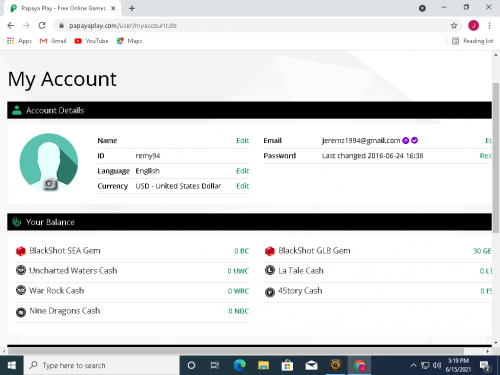500x375 pixels.
Task: Open Cortana from the taskbar
Action: [191, 365]
